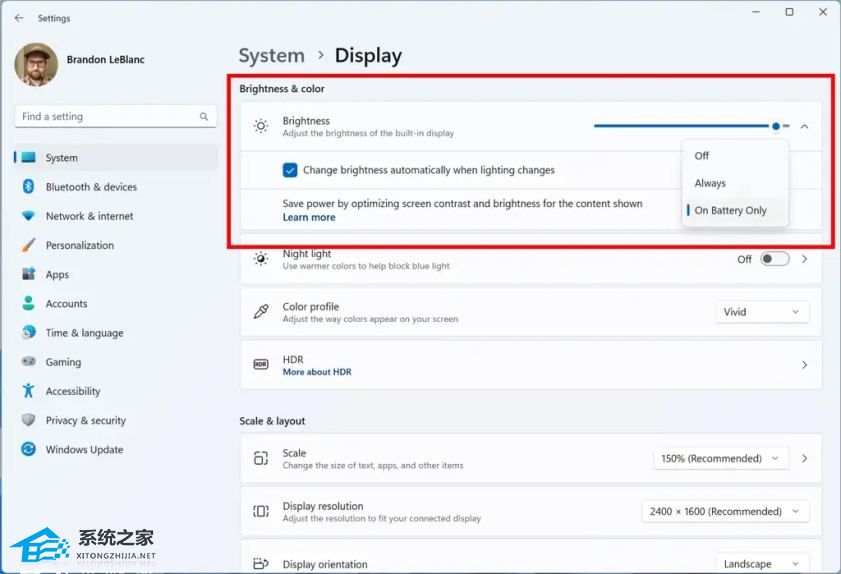Open Gaming settings section

(x=63, y=362)
